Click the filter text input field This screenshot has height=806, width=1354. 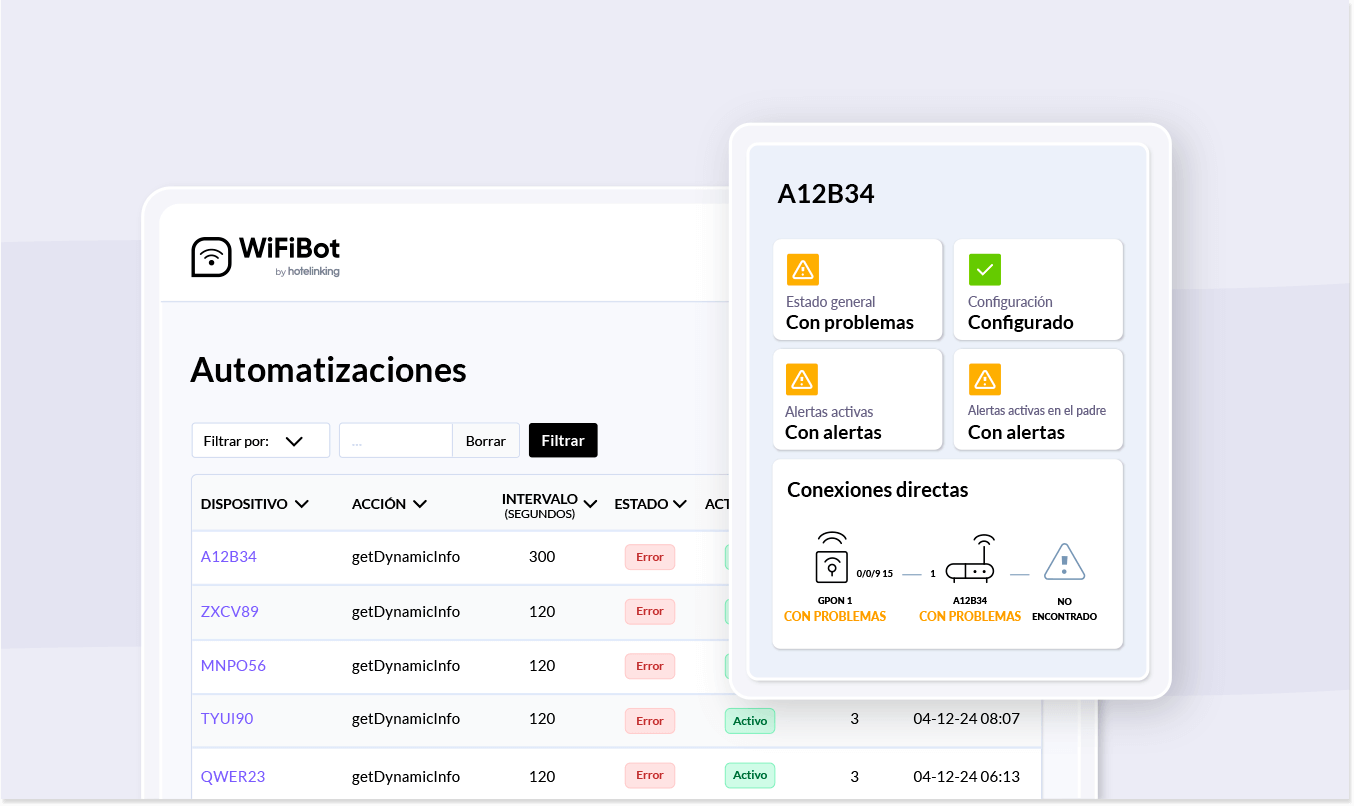(396, 441)
